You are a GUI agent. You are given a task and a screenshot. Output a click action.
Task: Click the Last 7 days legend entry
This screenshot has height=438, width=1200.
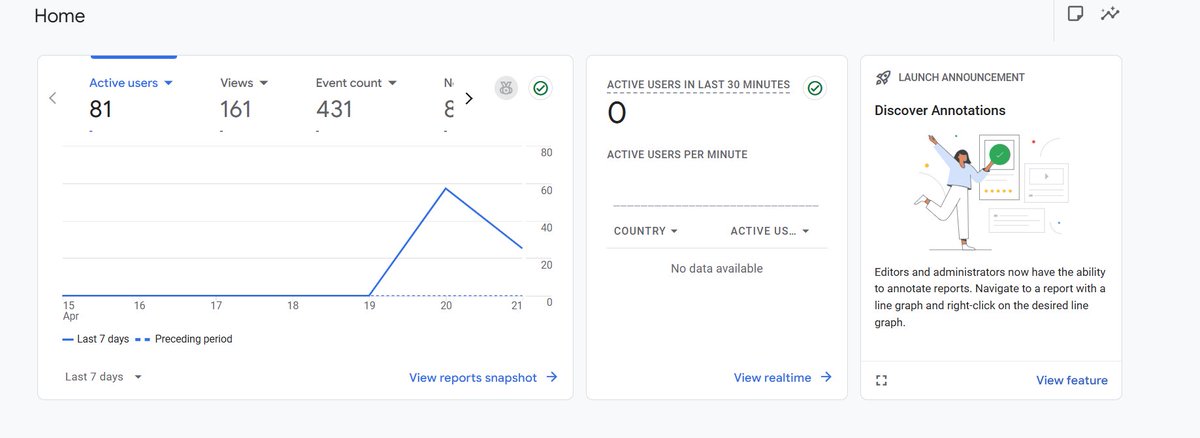(x=96, y=339)
